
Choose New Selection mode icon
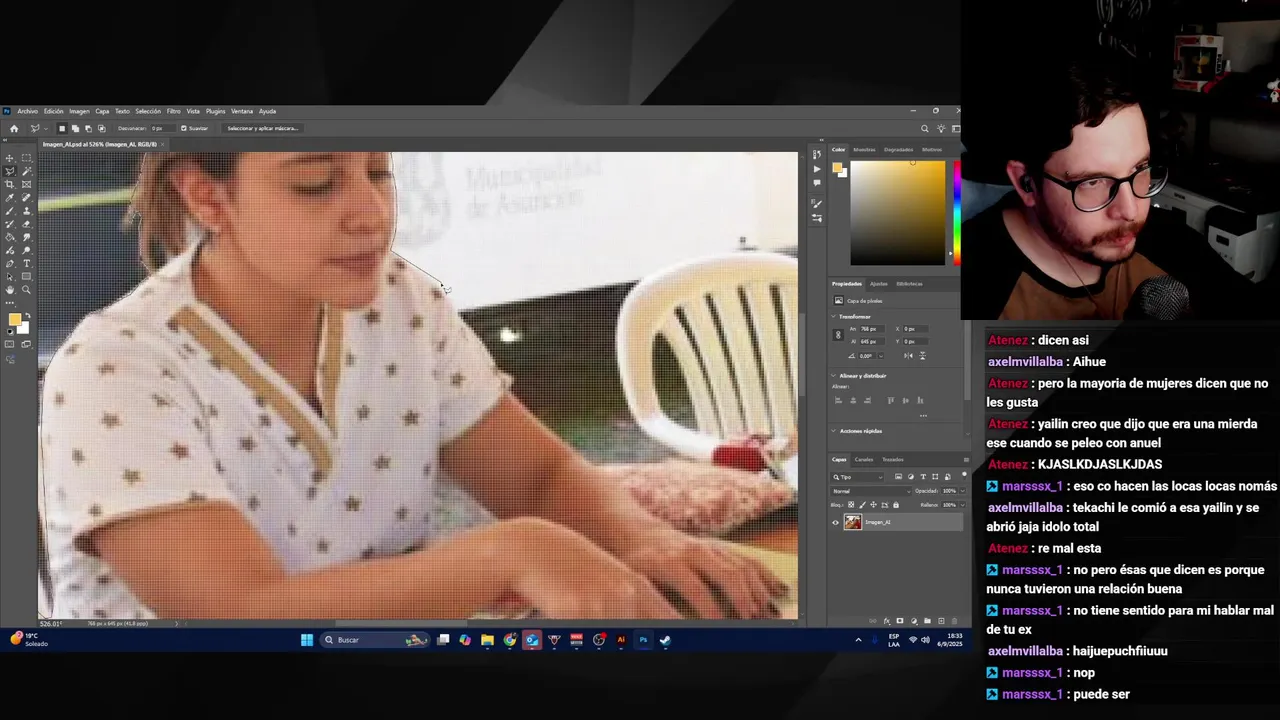tap(62, 128)
